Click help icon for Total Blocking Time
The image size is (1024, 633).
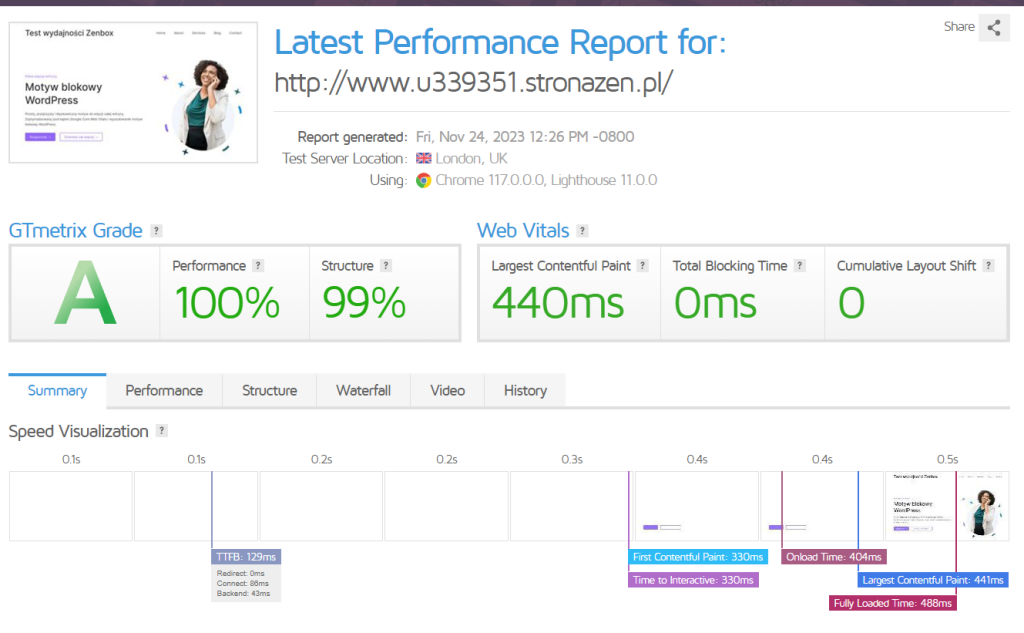coord(800,266)
